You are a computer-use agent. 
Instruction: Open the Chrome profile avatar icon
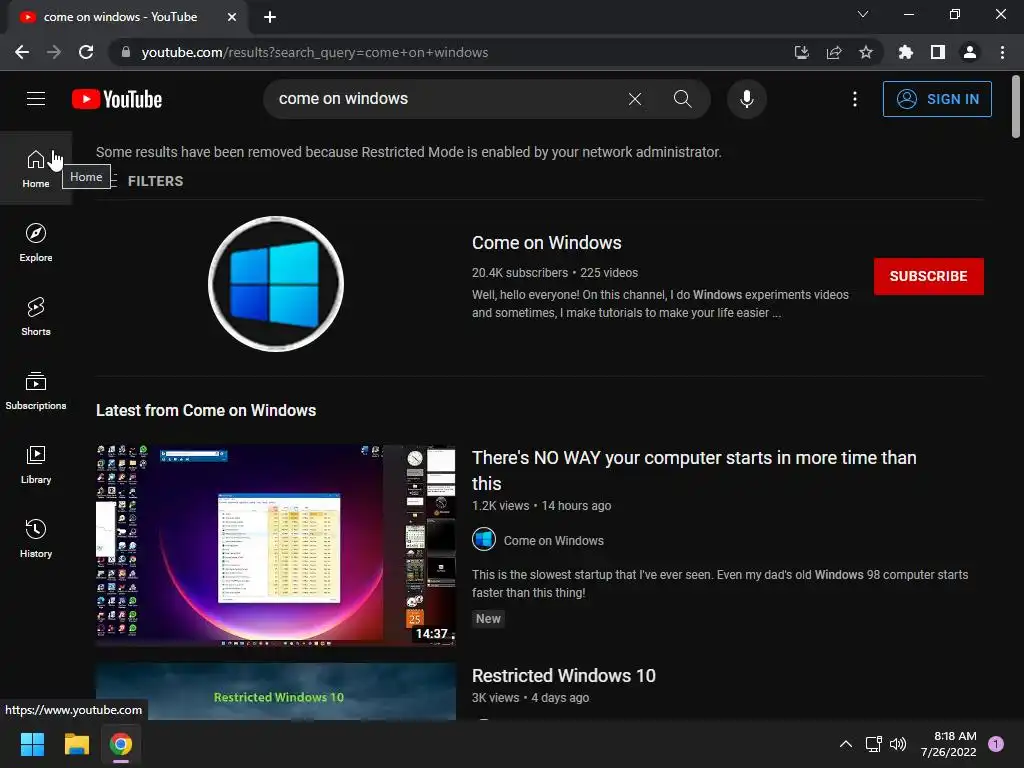pyautogui.click(x=970, y=52)
